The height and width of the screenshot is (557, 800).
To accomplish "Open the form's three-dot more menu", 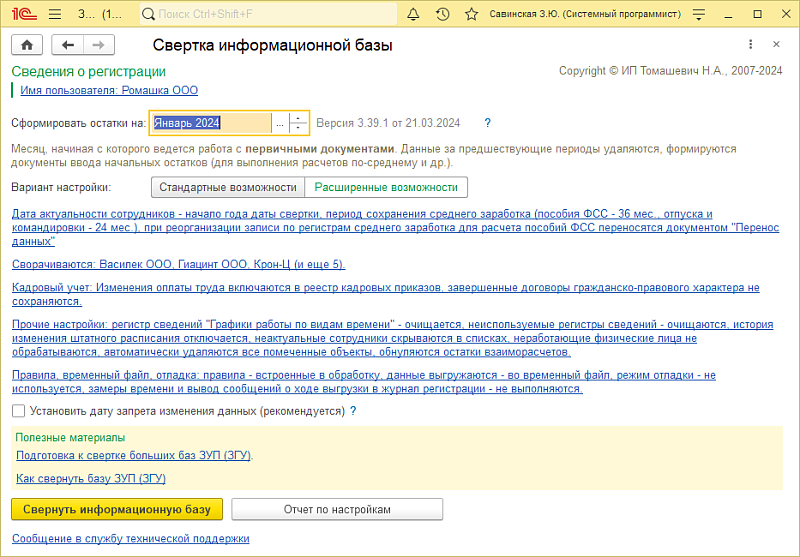I will [x=751, y=44].
